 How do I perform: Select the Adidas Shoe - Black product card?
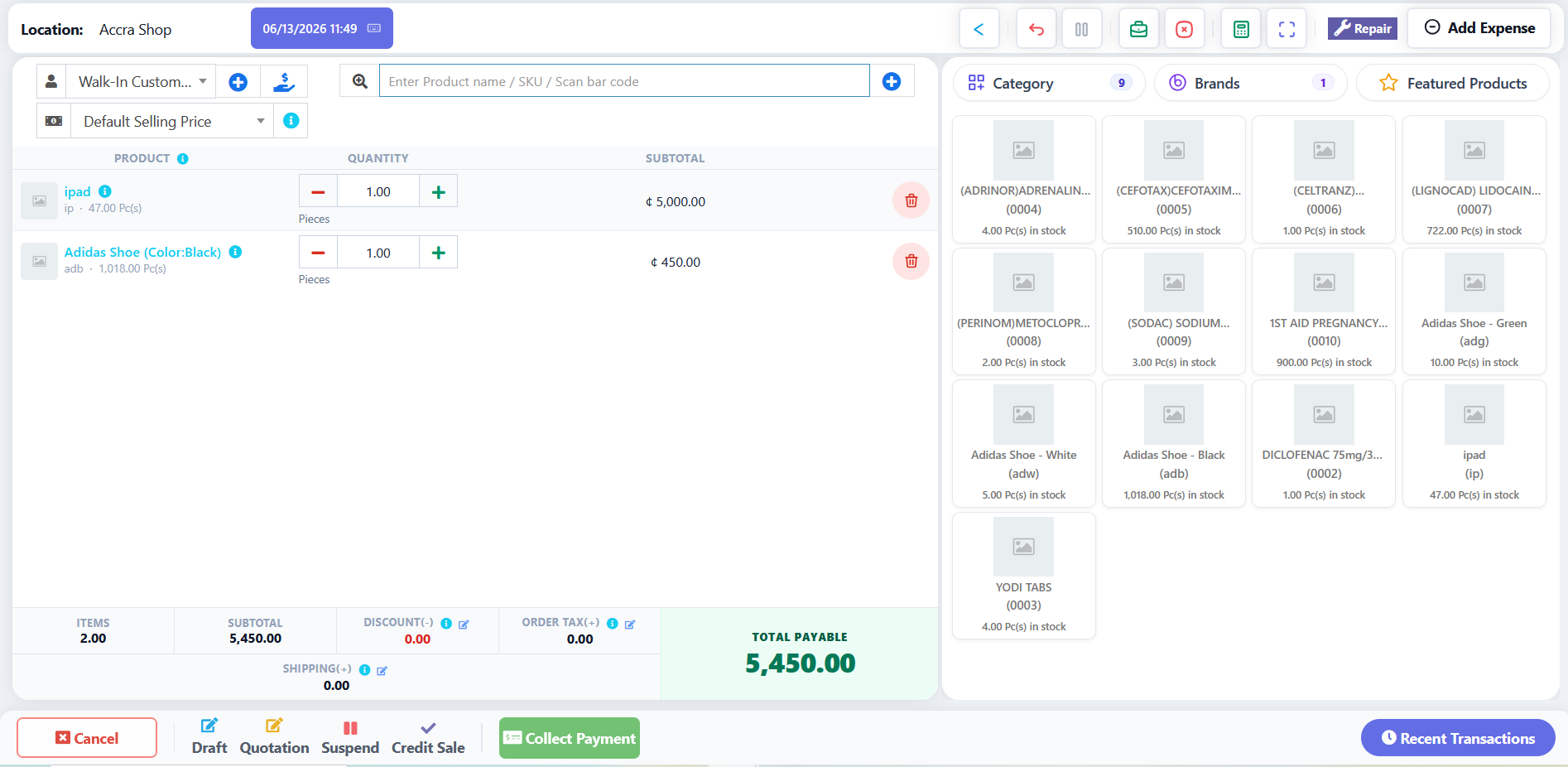[x=1174, y=443]
